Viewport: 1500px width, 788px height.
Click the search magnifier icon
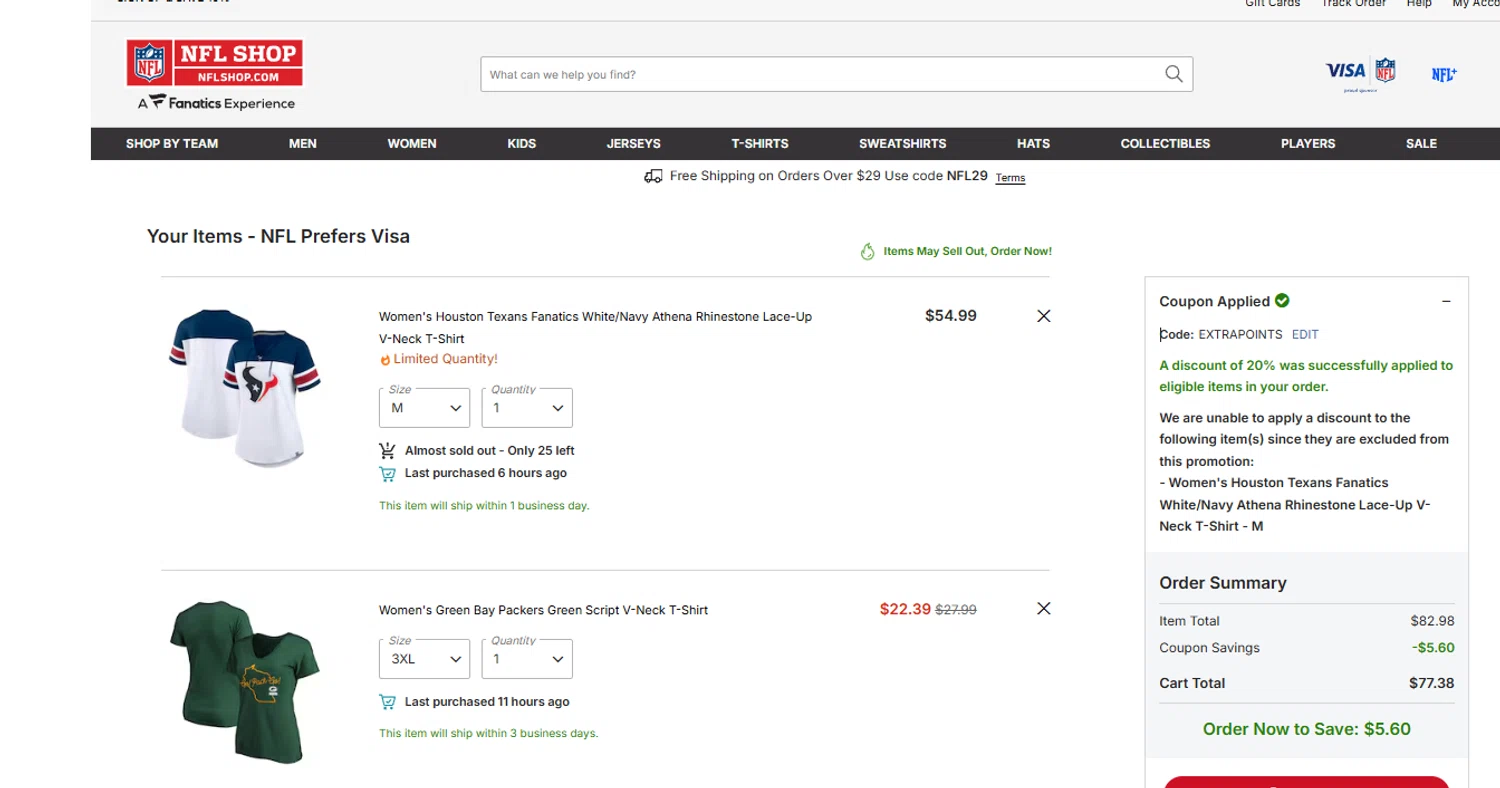(1174, 74)
